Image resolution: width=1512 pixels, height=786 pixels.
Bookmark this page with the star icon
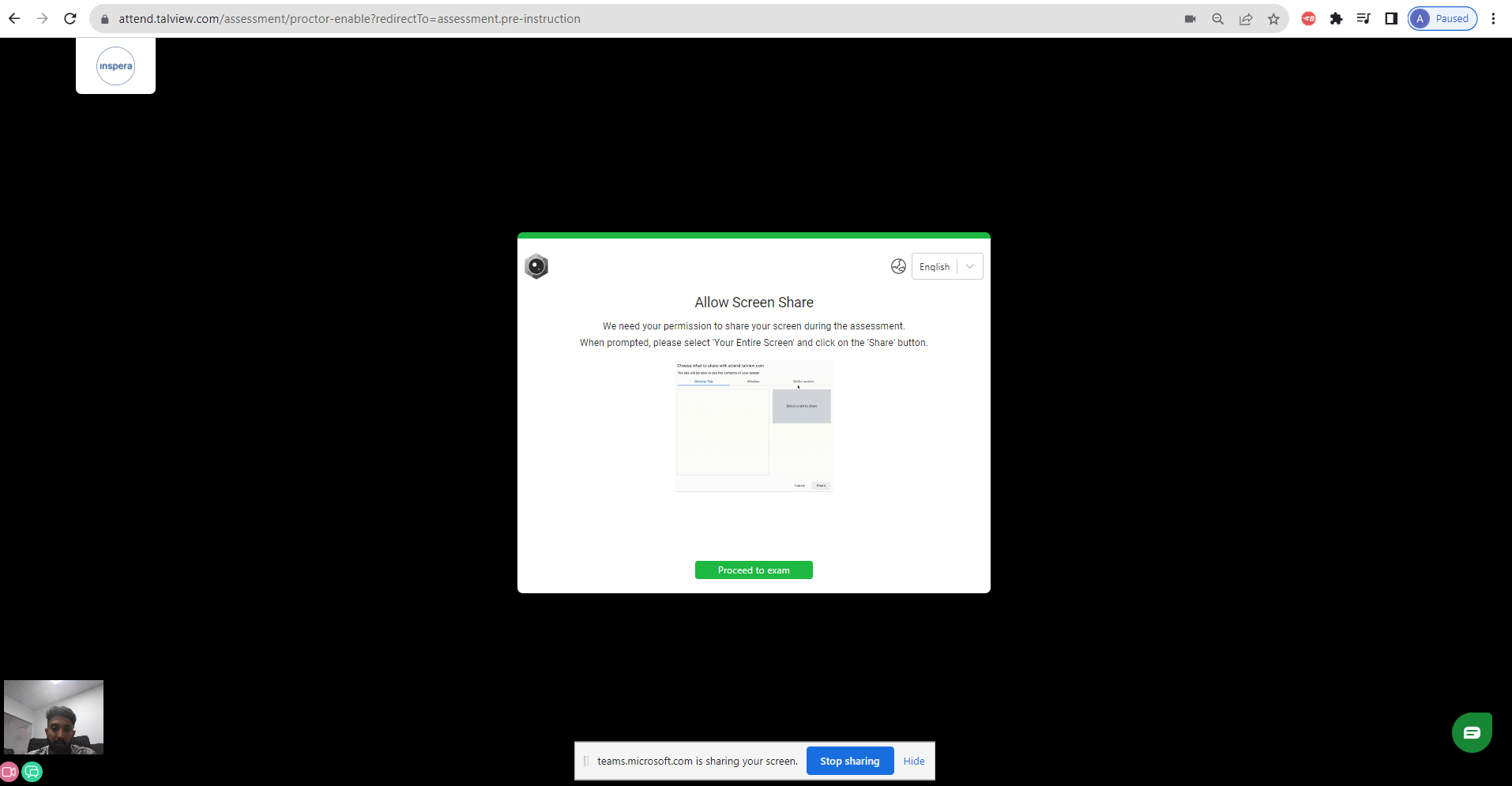click(x=1273, y=19)
